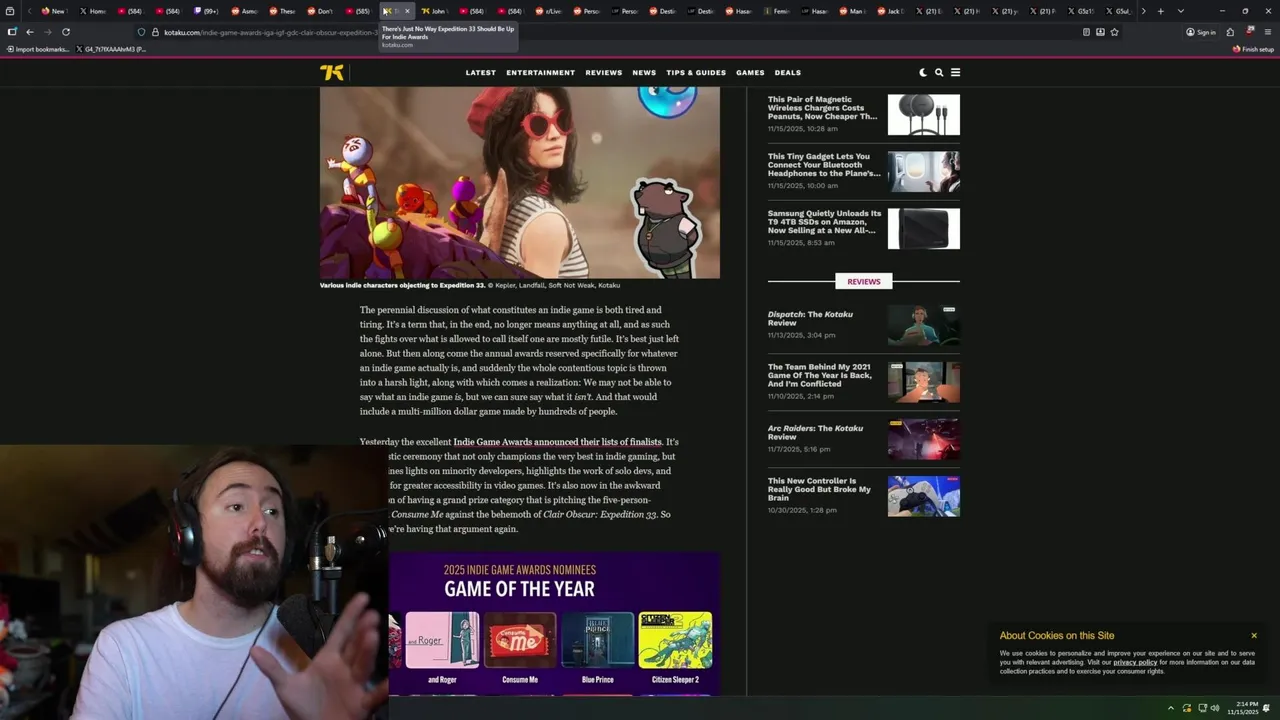Viewport: 1280px width, 720px height.
Task: Click the privacy policy link
Action: pyautogui.click(x=1135, y=662)
